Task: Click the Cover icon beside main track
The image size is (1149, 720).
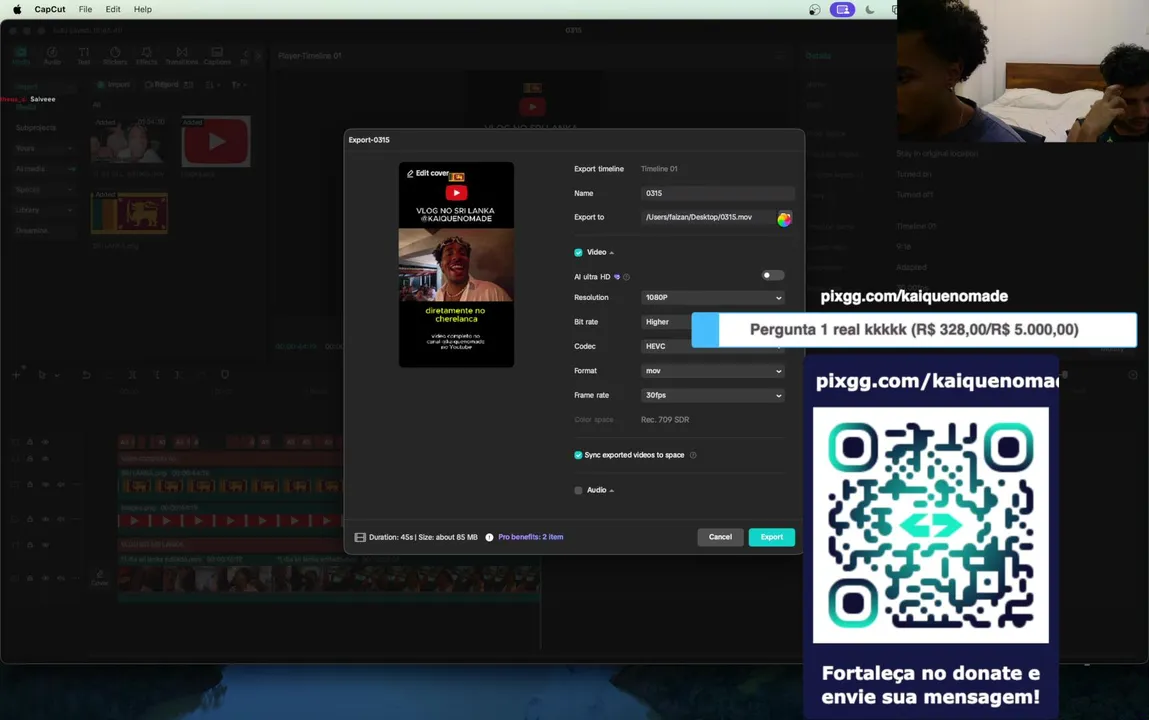Action: tap(100, 578)
